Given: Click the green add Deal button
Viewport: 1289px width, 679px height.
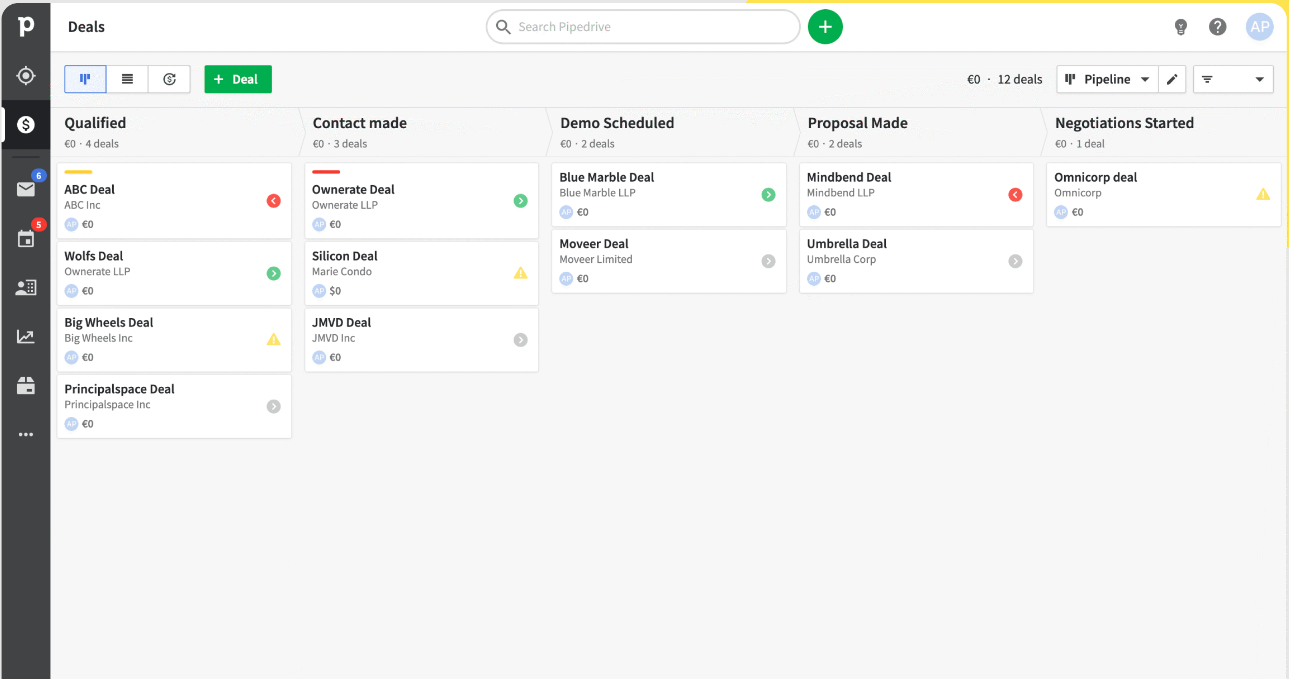Looking at the screenshot, I should [x=238, y=79].
